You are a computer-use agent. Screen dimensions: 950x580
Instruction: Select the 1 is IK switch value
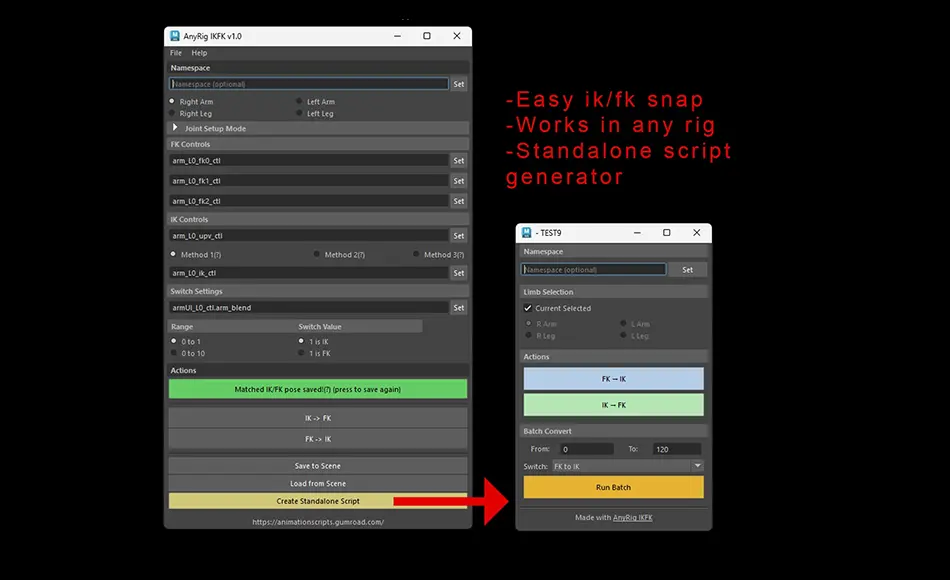pos(301,341)
